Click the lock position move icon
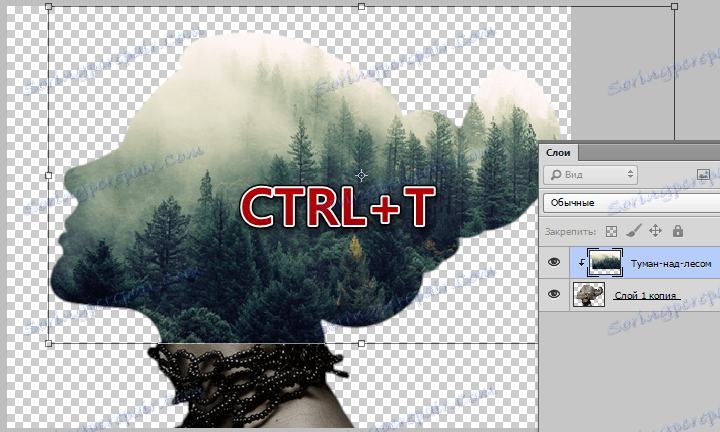The image size is (720, 432). pyautogui.click(x=655, y=231)
